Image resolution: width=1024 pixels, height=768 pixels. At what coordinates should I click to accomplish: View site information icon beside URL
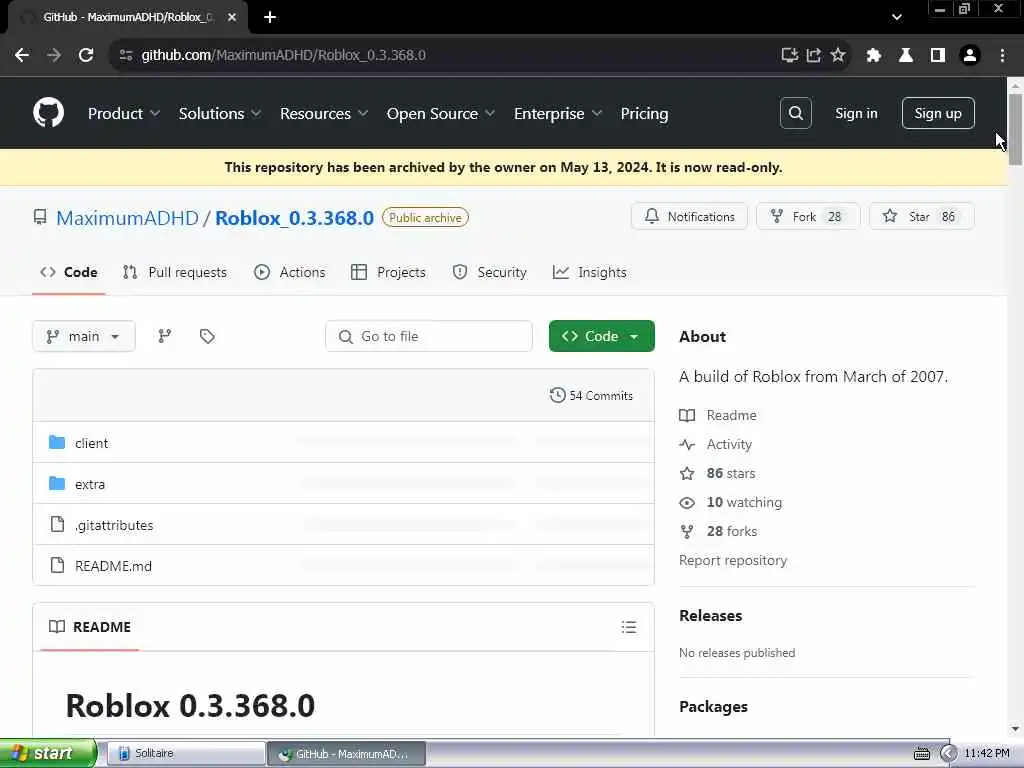pos(126,55)
